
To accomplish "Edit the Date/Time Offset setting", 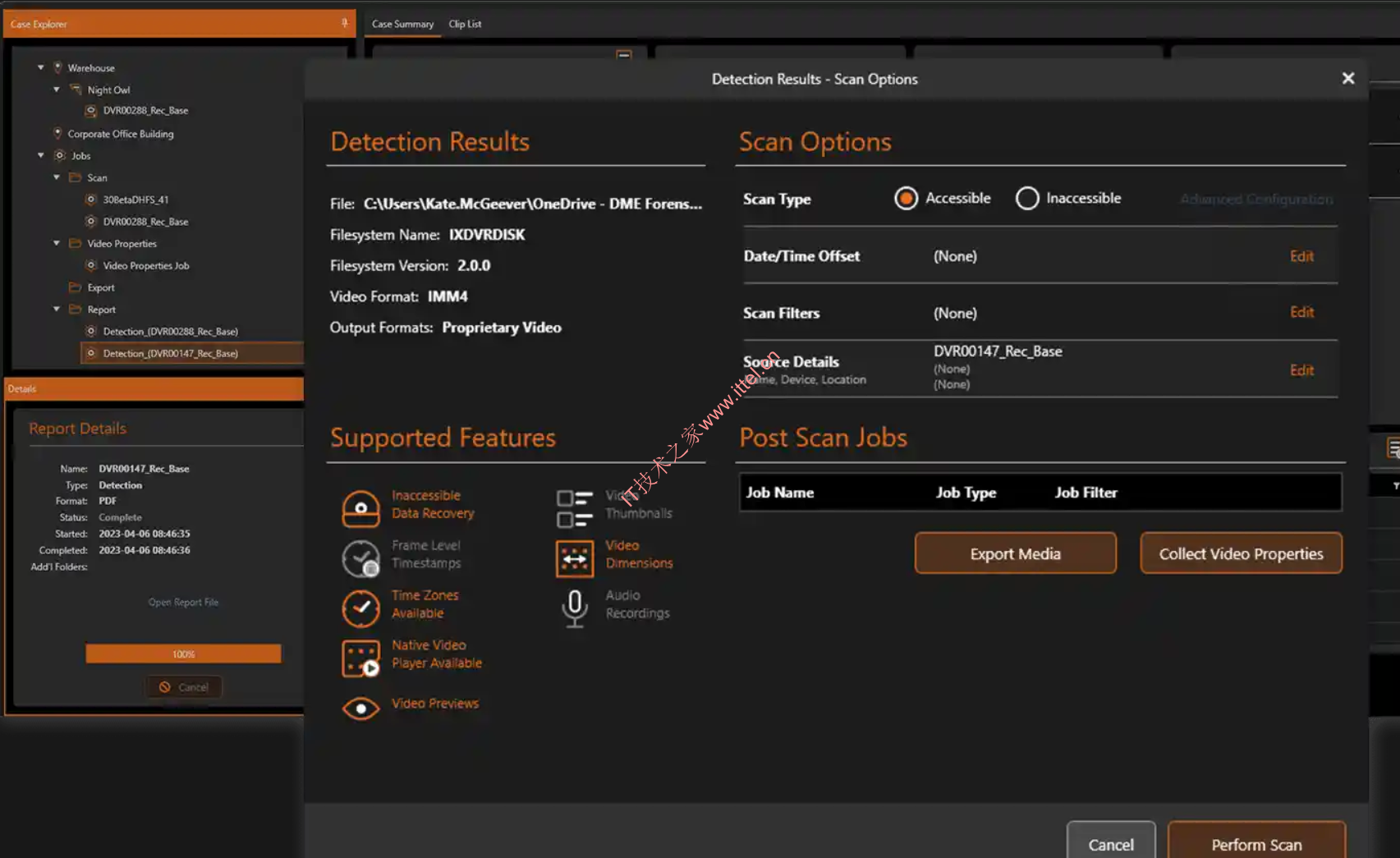I will [1301, 256].
